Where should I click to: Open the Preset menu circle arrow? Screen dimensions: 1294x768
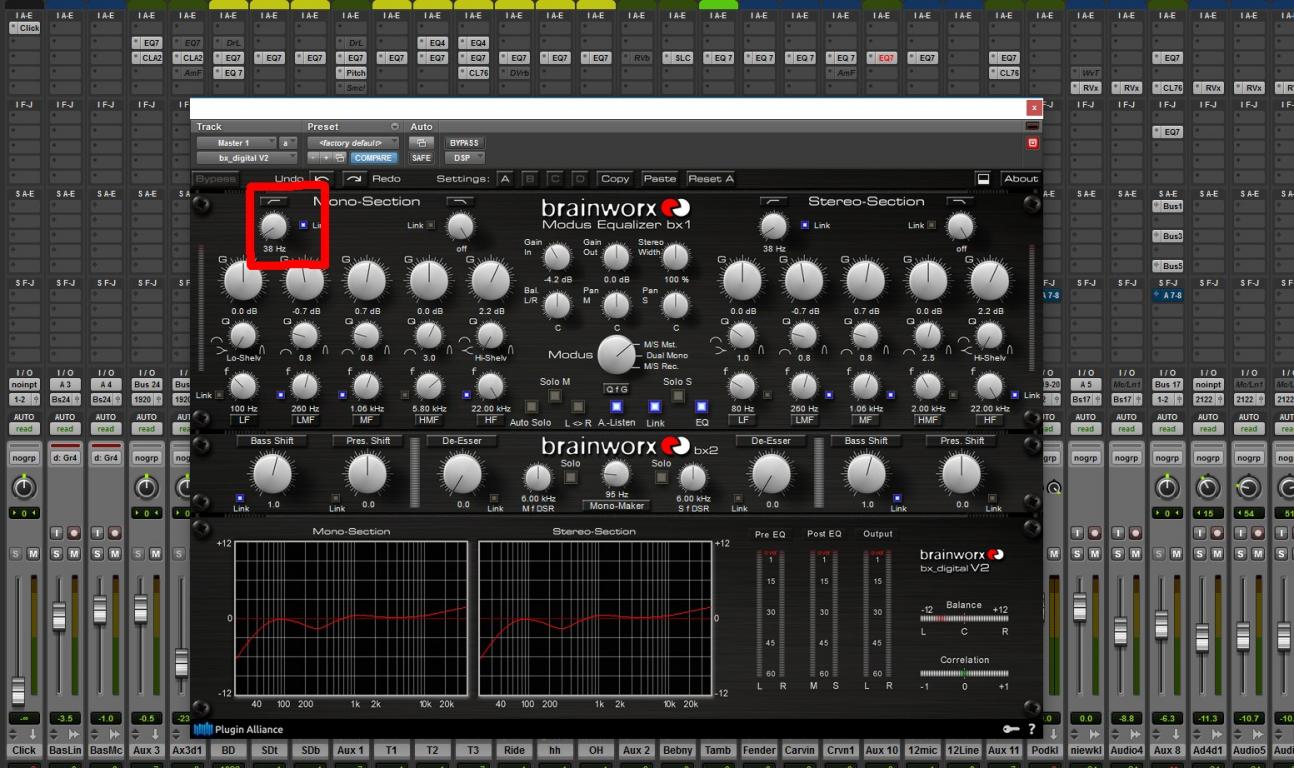click(x=395, y=127)
